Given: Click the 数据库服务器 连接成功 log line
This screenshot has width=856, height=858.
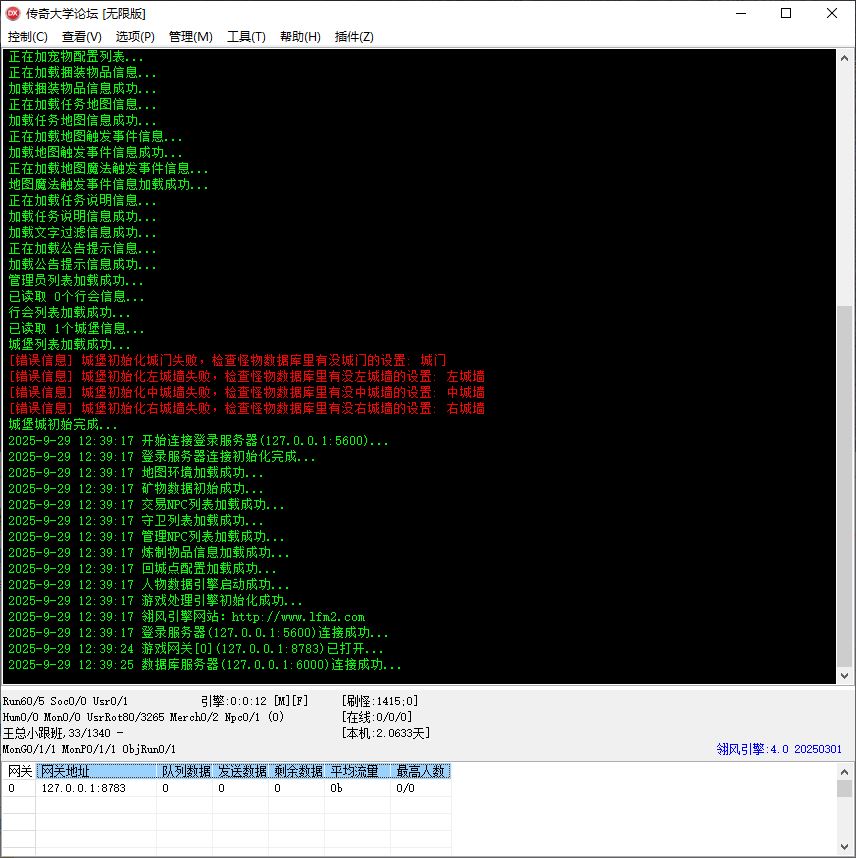Looking at the screenshot, I should [x=205, y=665].
